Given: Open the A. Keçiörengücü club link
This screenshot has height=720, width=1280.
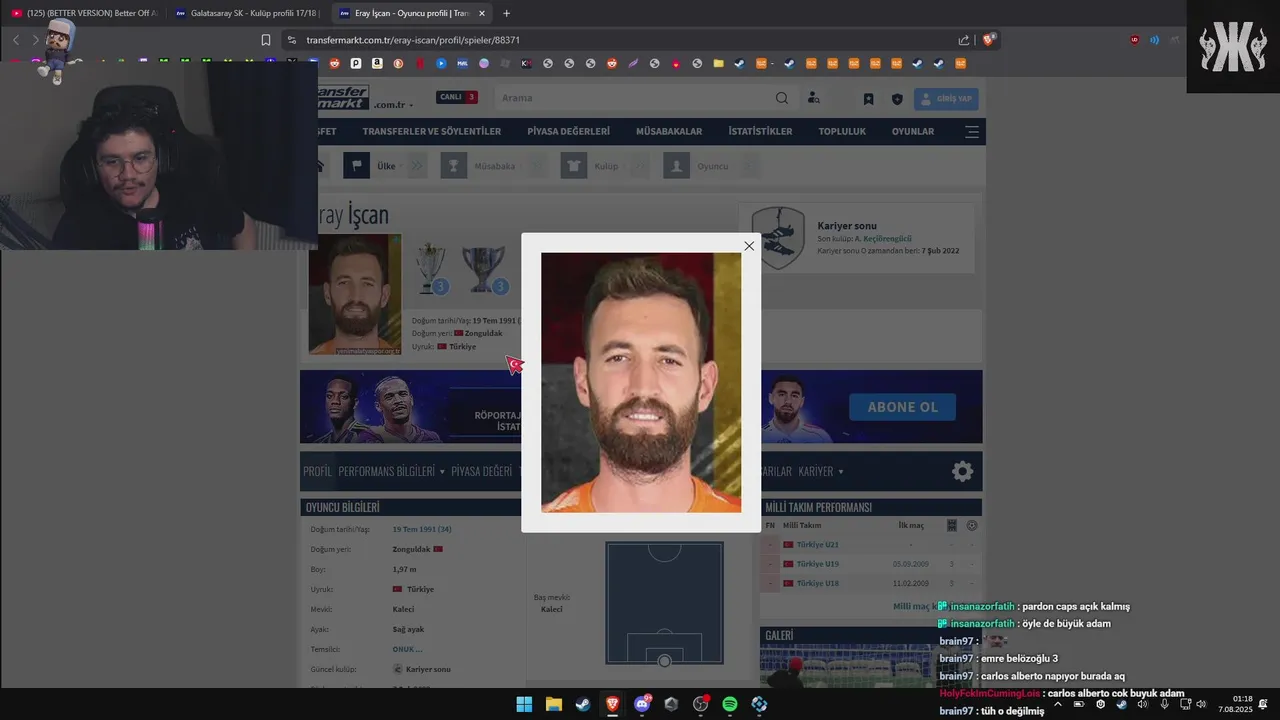Looking at the screenshot, I should point(883,239).
